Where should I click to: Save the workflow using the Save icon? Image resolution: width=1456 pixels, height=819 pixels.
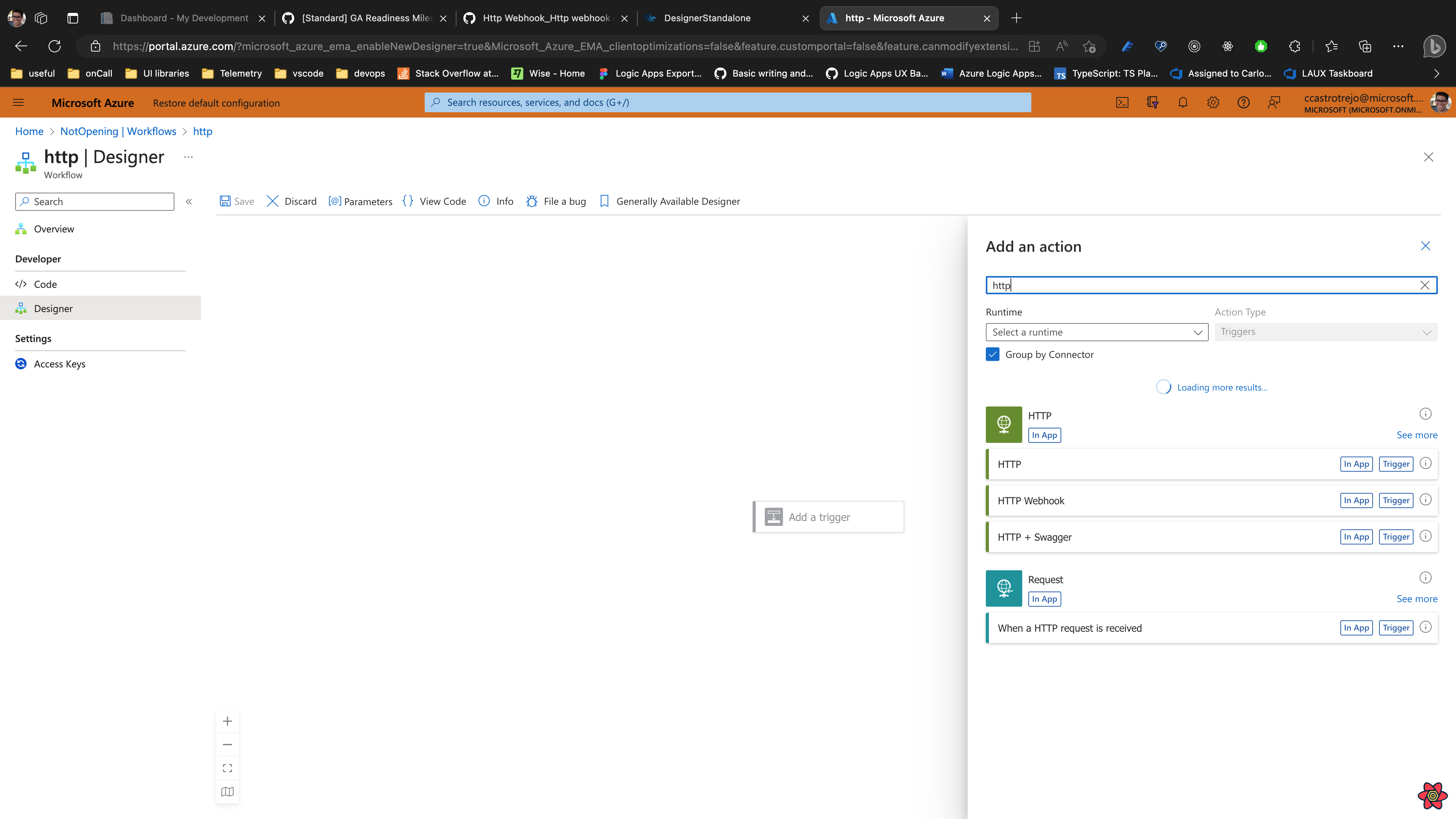tap(236, 201)
